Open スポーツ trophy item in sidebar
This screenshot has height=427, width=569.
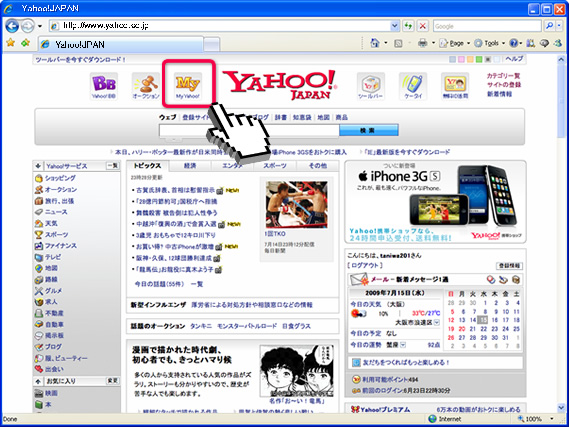click(57, 234)
